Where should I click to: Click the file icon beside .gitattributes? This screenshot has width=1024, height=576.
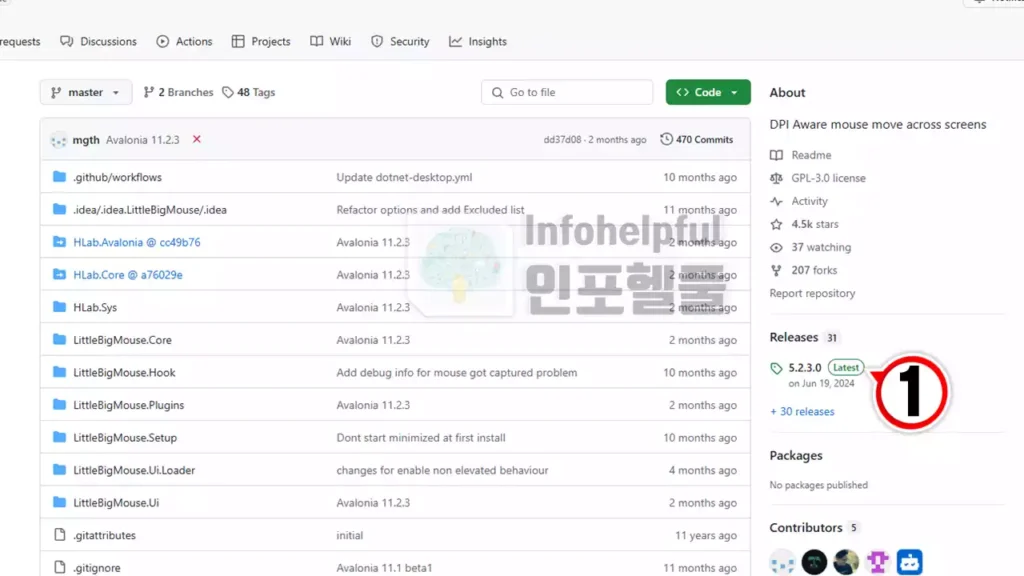point(59,535)
